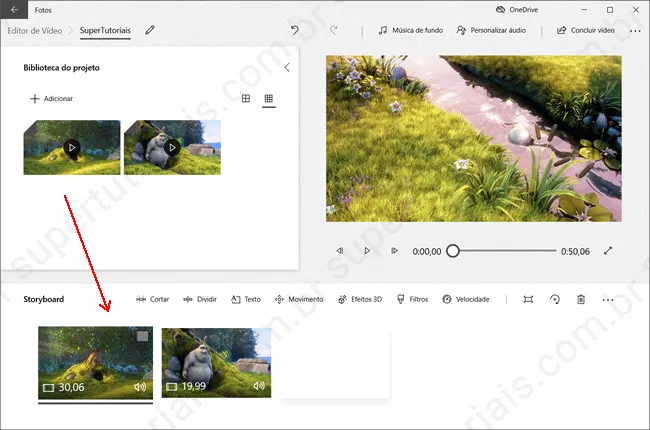
Task: Click the 19,99 duration label
Action: pos(194,386)
